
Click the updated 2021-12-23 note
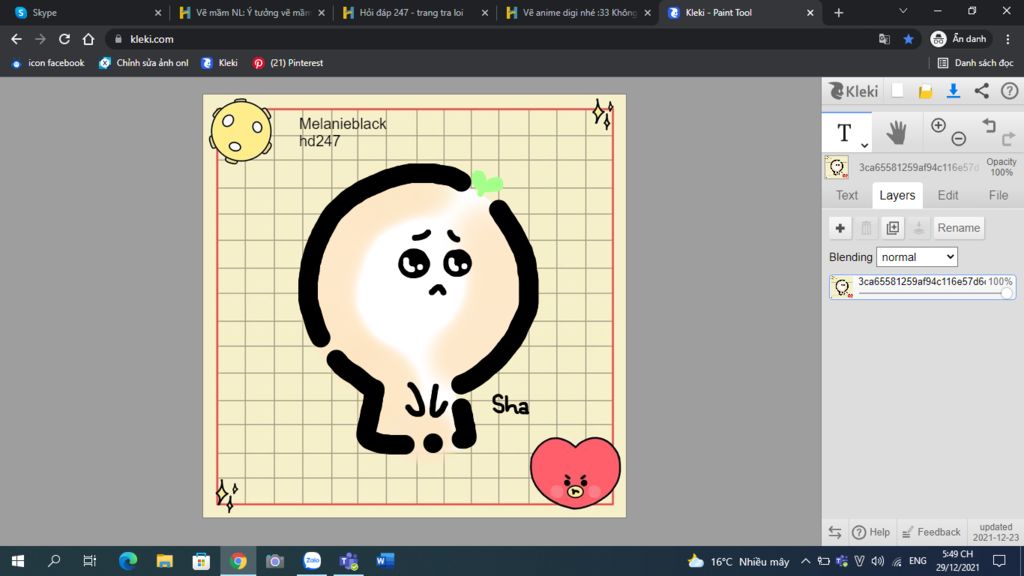coord(995,532)
